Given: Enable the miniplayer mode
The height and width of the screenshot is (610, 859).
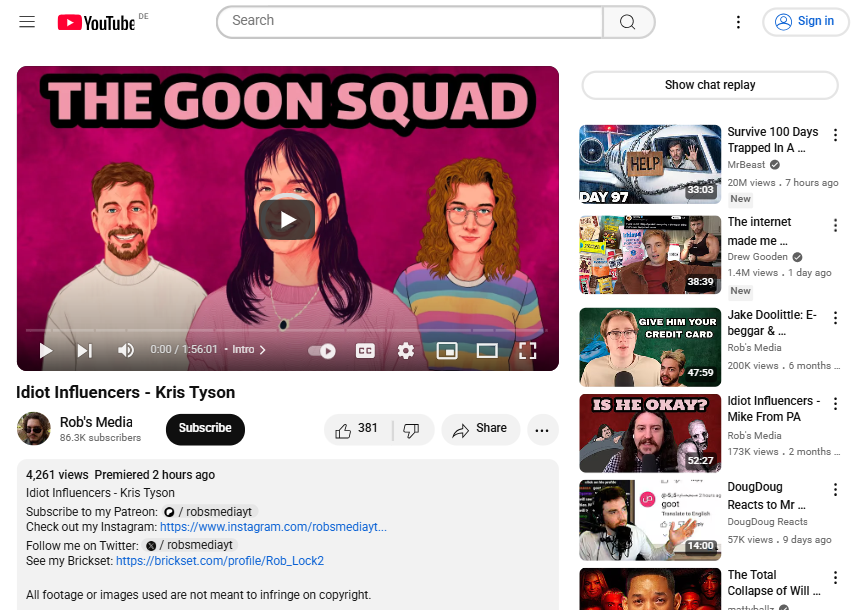Looking at the screenshot, I should pos(447,351).
